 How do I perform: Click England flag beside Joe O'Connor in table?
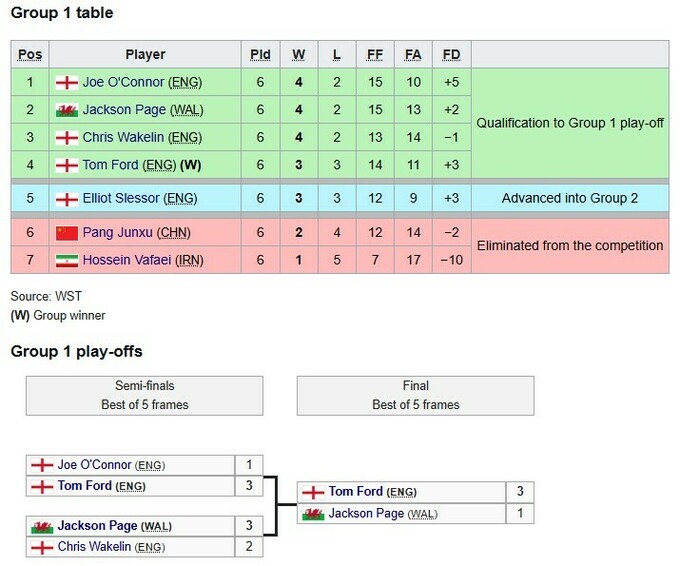point(66,82)
